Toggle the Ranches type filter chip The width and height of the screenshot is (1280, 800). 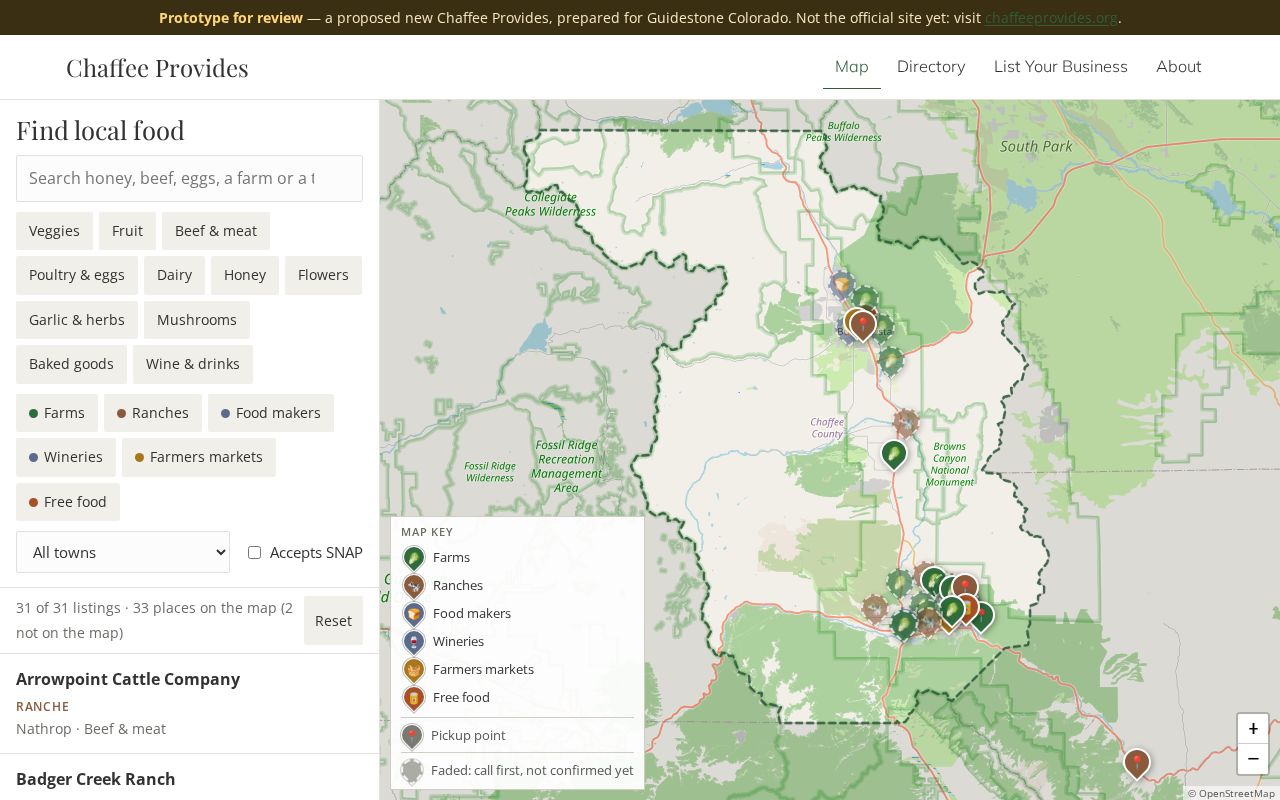tap(153, 413)
